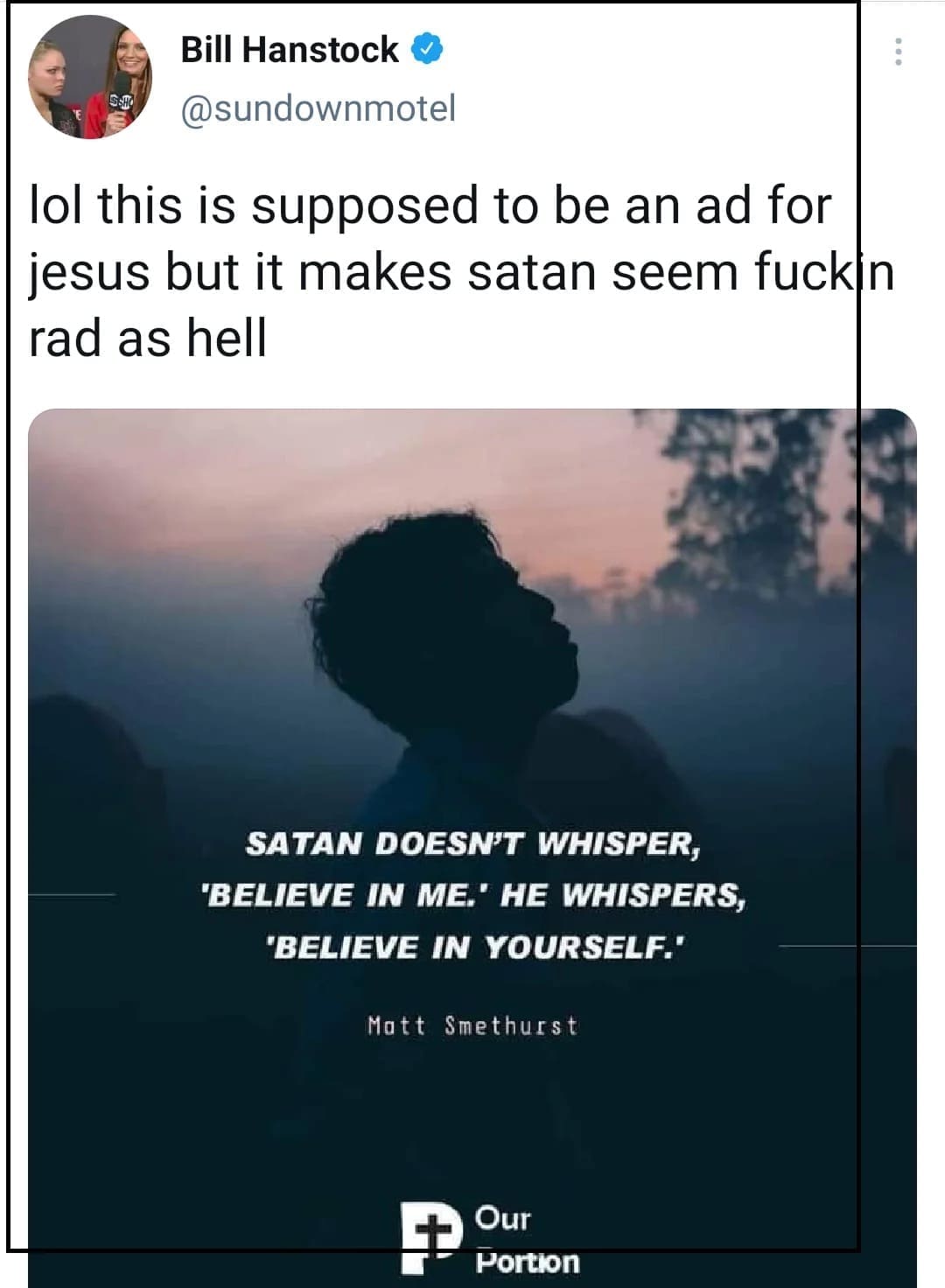Click the 'rad as hell' tweet line
The height and width of the screenshot is (1288, 945).
click(148, 338)
